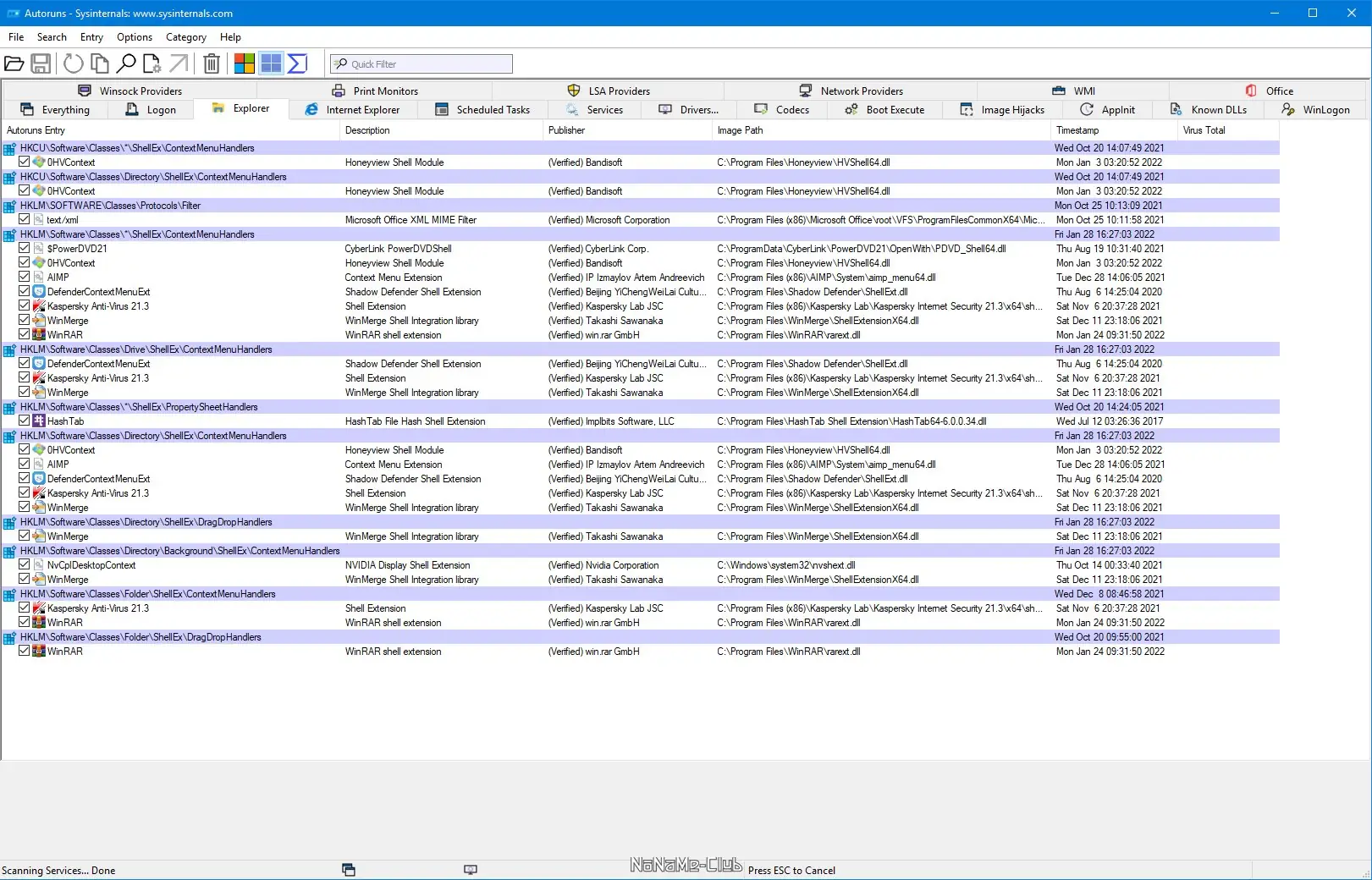Uncheck 0HVContext under HKCU Directory ContextMenuHandlers
The height and width of the screenshot is (880, 1372).
click(x=25, y=191)
